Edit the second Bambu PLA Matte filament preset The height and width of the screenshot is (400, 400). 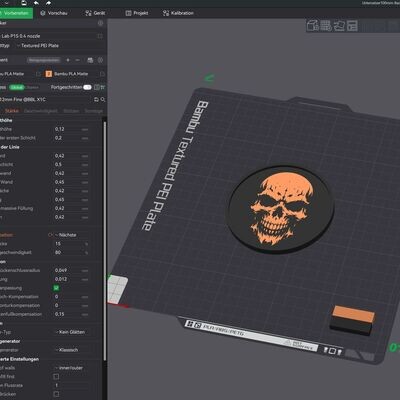102,74
